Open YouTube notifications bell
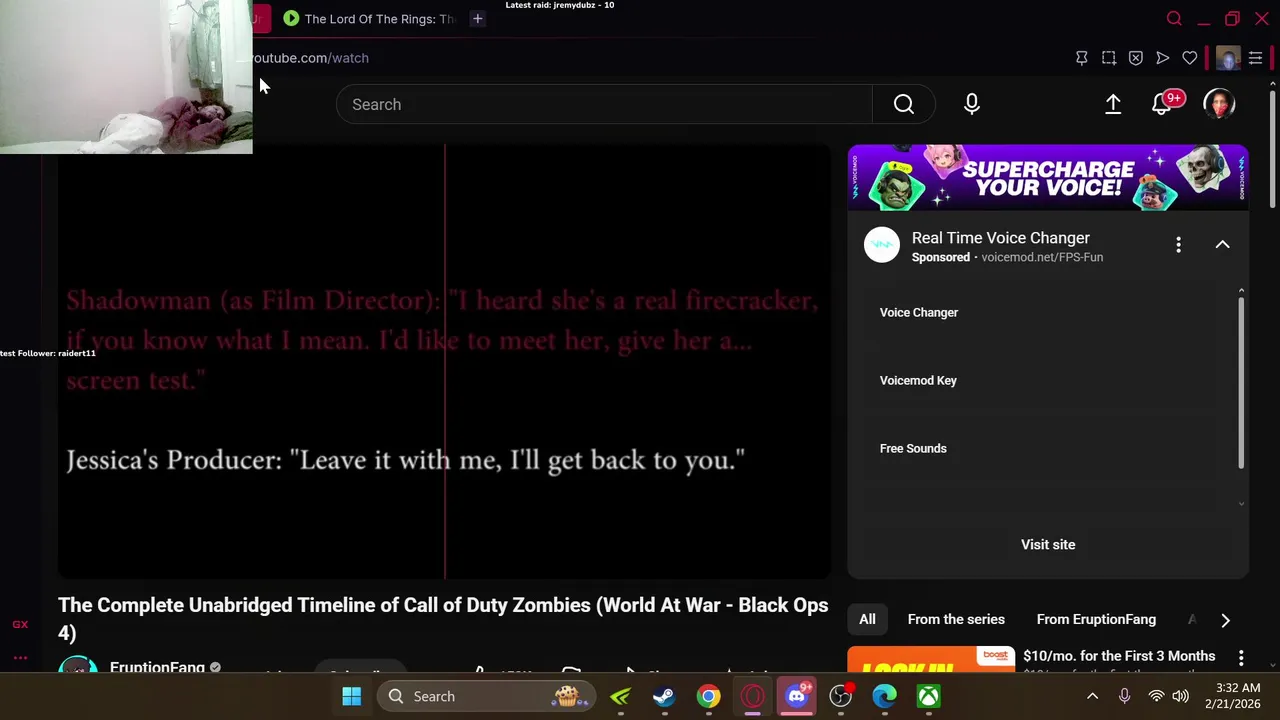Screen dimensions: 1280x720 [x=1163, y=104]
